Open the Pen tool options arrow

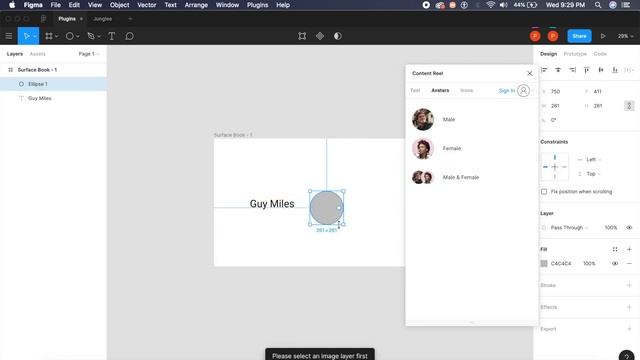click(99, 36)
